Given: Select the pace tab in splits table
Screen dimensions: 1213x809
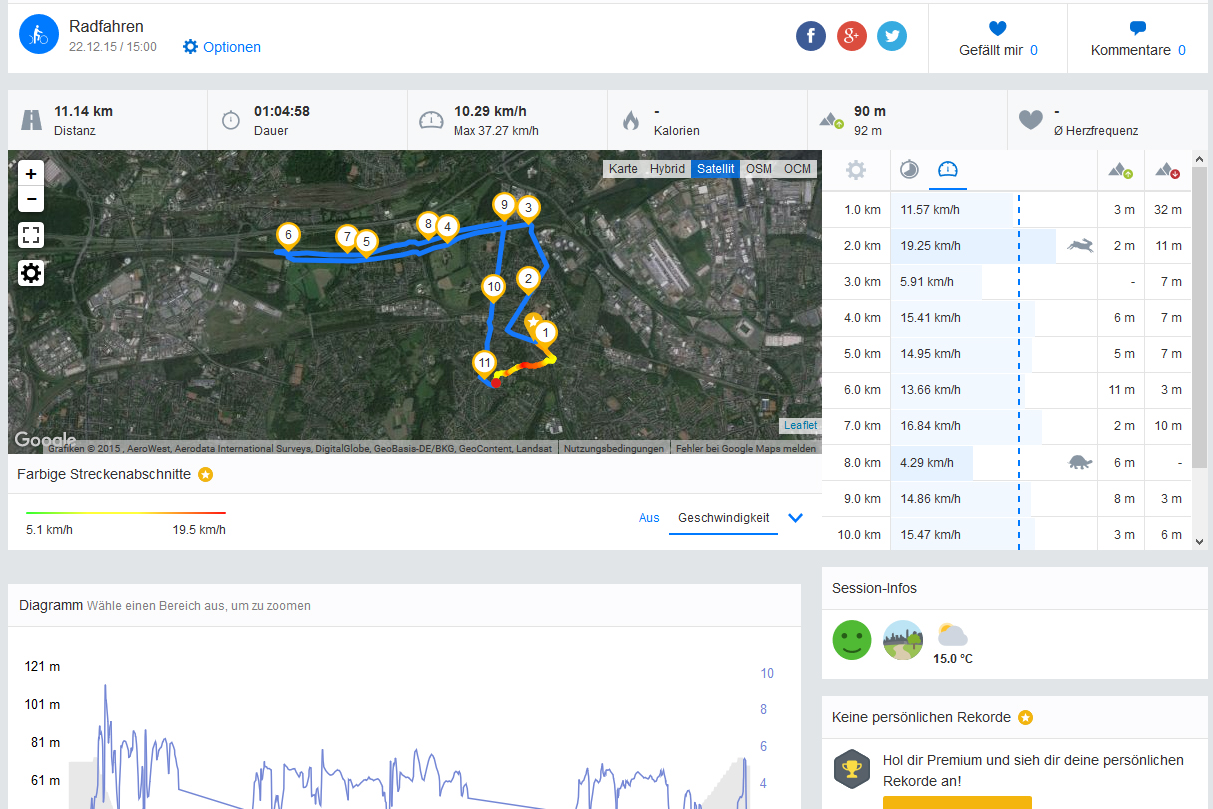Looking at the screenshot, I should (909, 169).
